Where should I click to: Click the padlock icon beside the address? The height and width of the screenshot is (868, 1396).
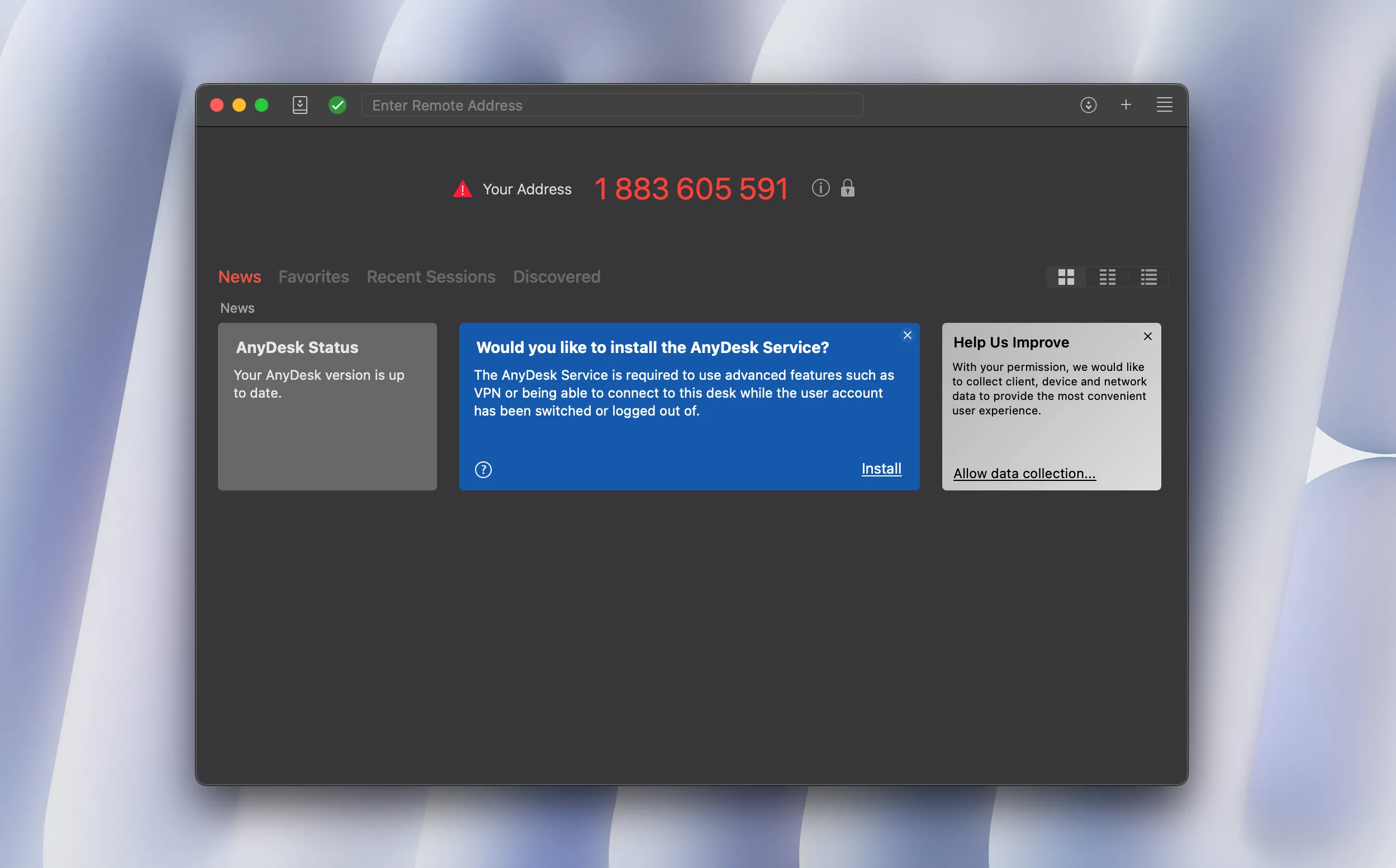pyautogui.click(x=848, y=188)
